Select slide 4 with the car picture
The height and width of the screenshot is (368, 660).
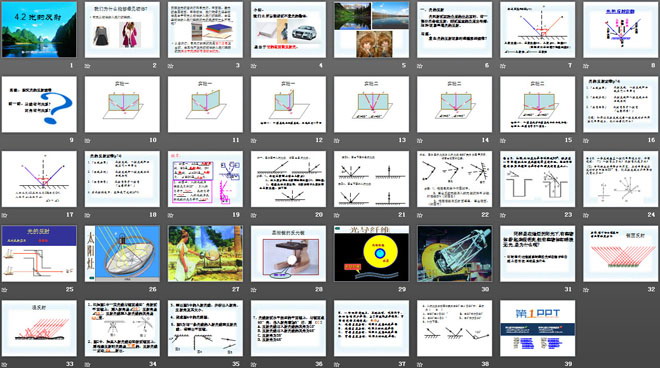pos(288,29)
